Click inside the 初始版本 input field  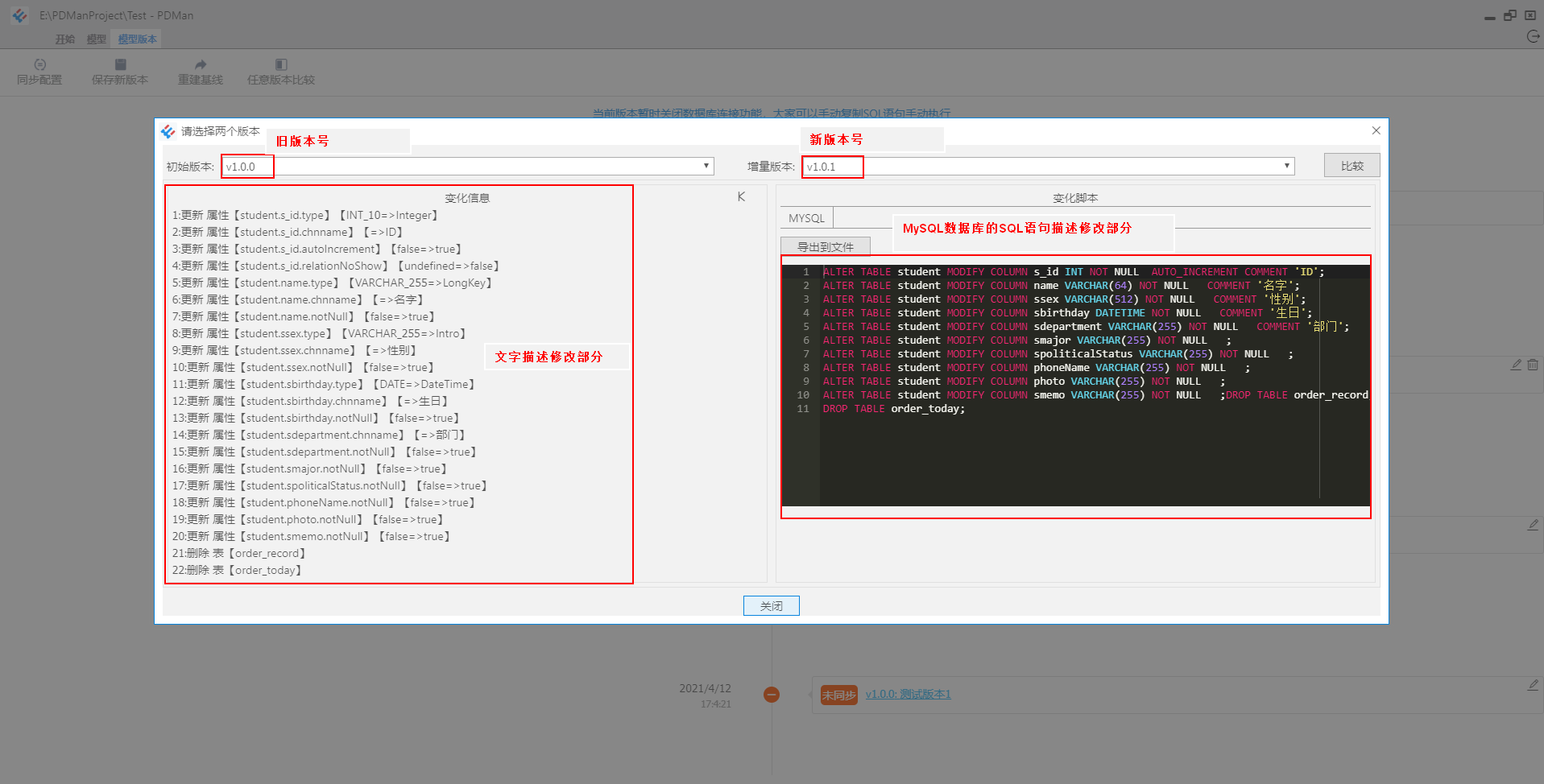point(247,166)
